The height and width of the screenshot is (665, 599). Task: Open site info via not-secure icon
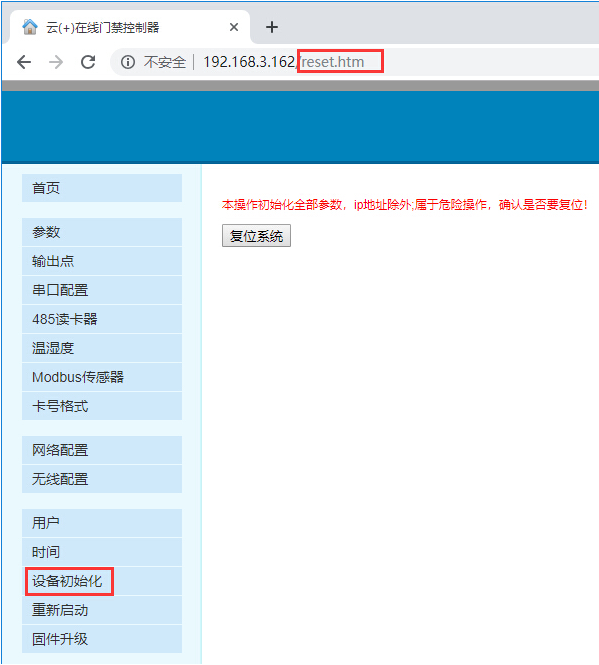pos(128,62)
